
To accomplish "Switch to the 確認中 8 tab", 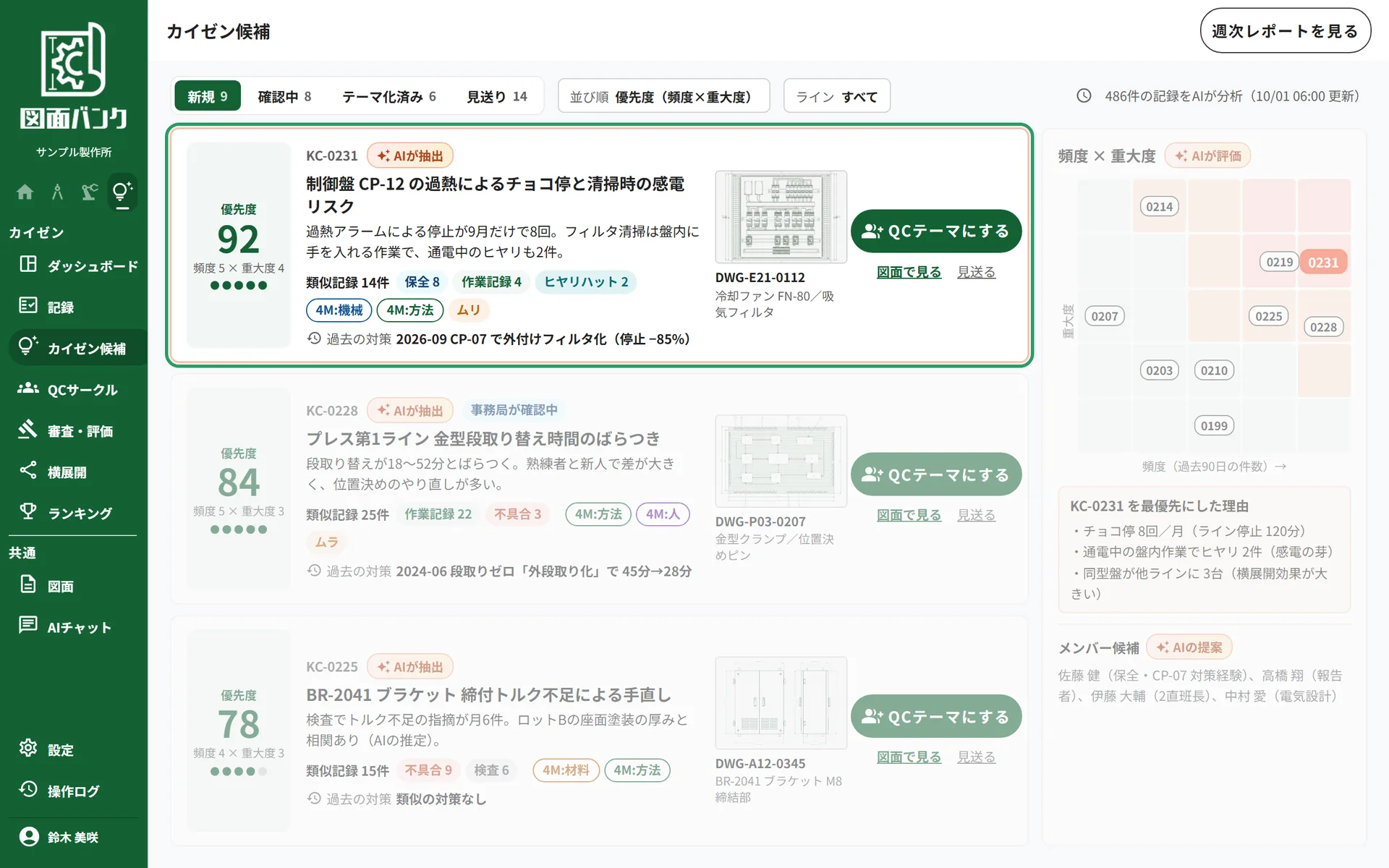I will (x=284, y=96).
